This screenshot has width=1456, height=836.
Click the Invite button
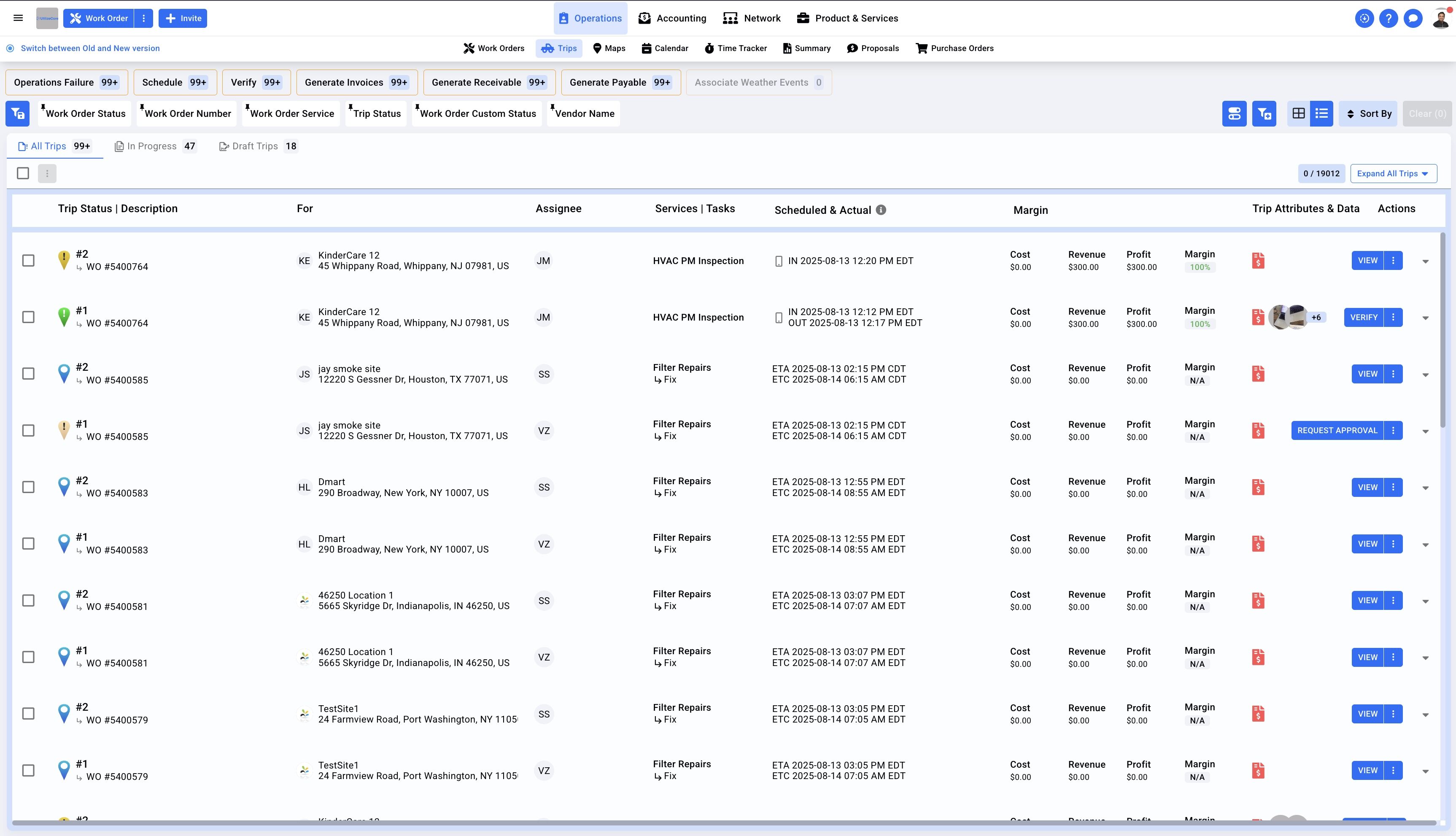(x=183, y=19)
